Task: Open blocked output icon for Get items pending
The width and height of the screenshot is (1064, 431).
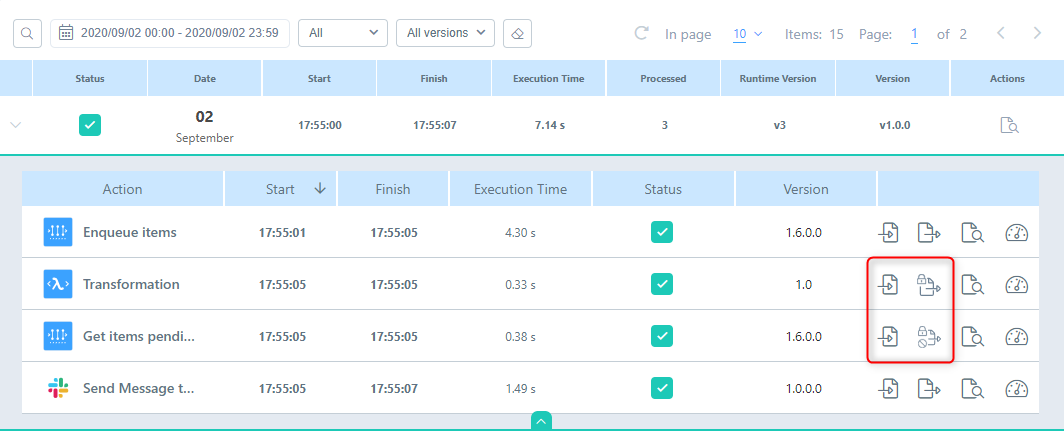Action: tap(929, 336)
